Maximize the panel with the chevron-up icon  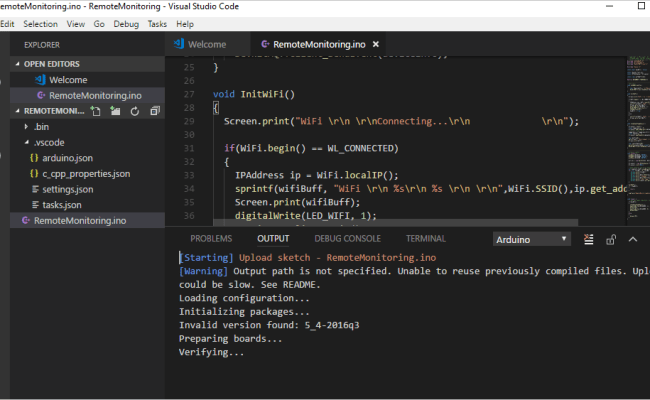click(633, 240)
